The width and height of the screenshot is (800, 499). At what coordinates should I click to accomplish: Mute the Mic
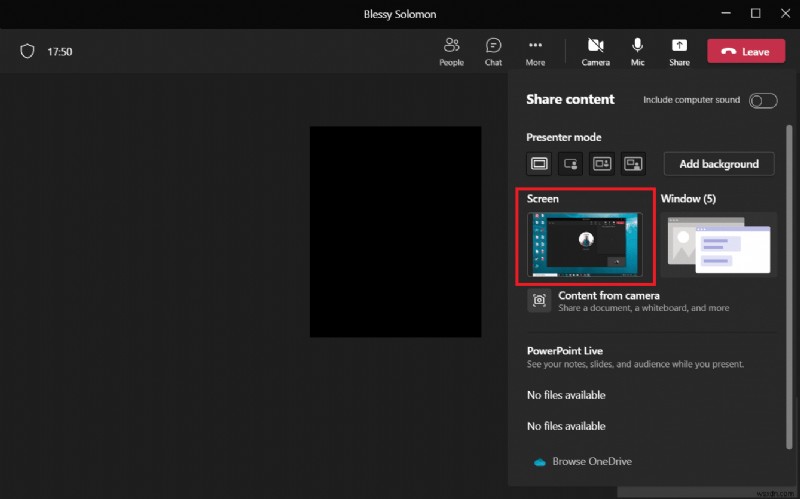click(x=637, y=51)
